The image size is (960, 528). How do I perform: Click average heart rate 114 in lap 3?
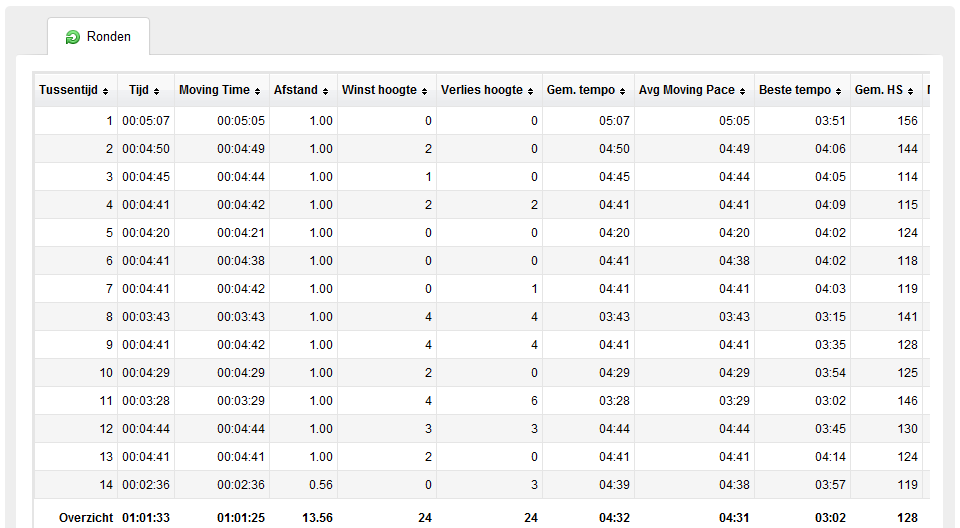pos(907,177)
